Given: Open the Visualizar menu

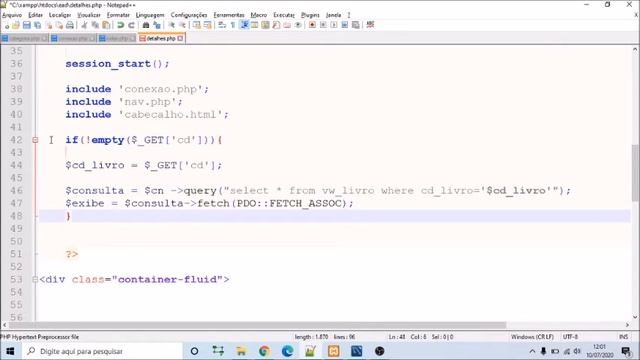Looking at the screenshot, I should [x=89, y=15].
